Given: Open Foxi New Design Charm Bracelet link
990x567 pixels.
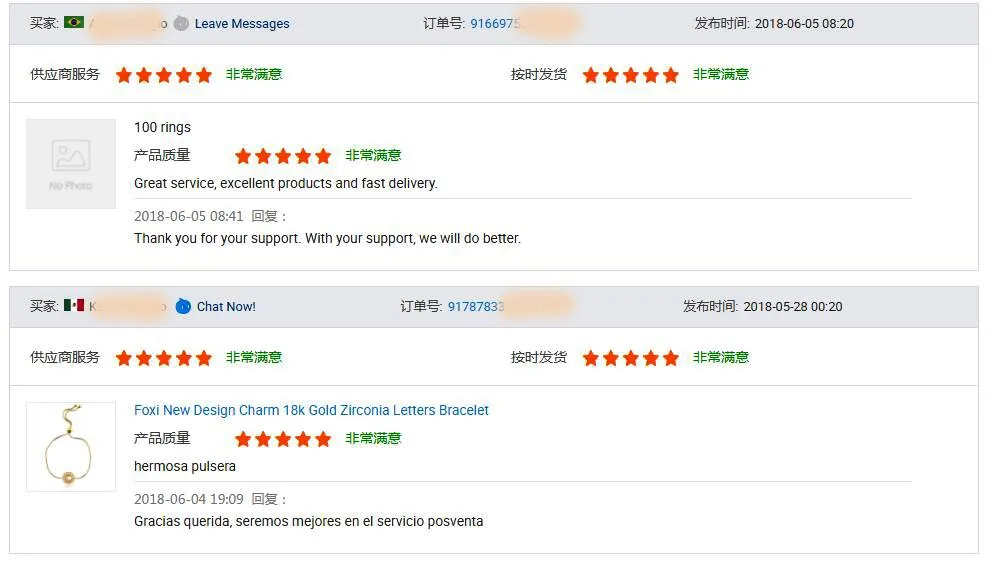Looking at the screenshot, I should pyautogui.click(x=311, y=410).
